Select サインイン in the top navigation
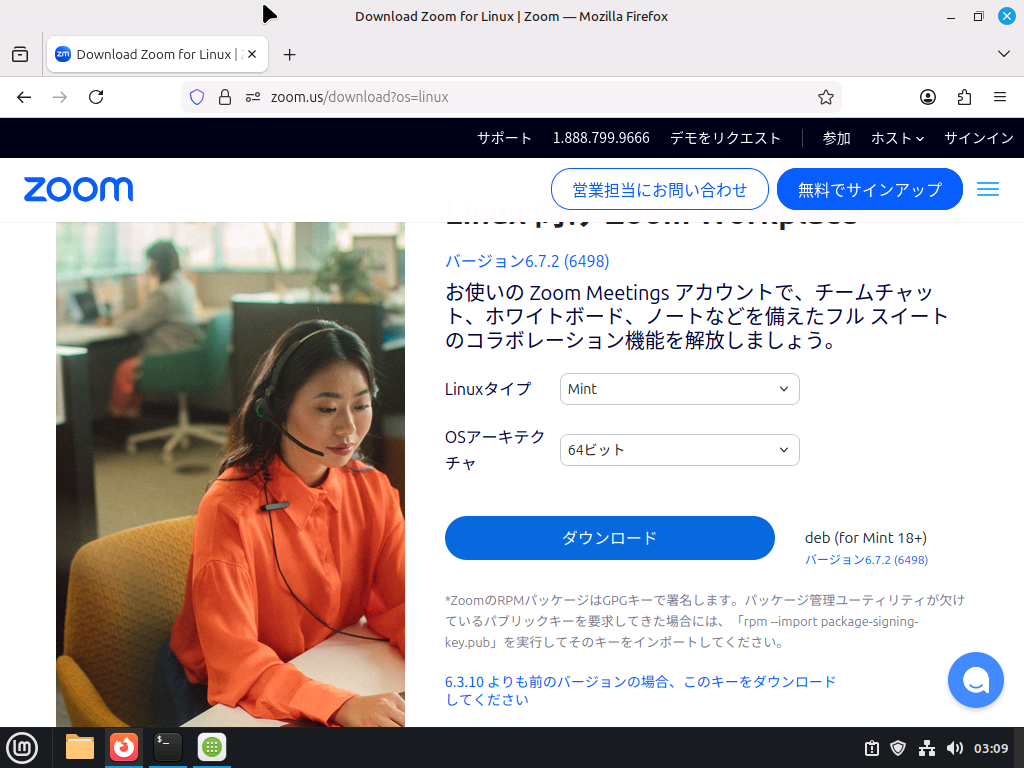This screenshot has height=768, width=1024. [x=978, y=138]
